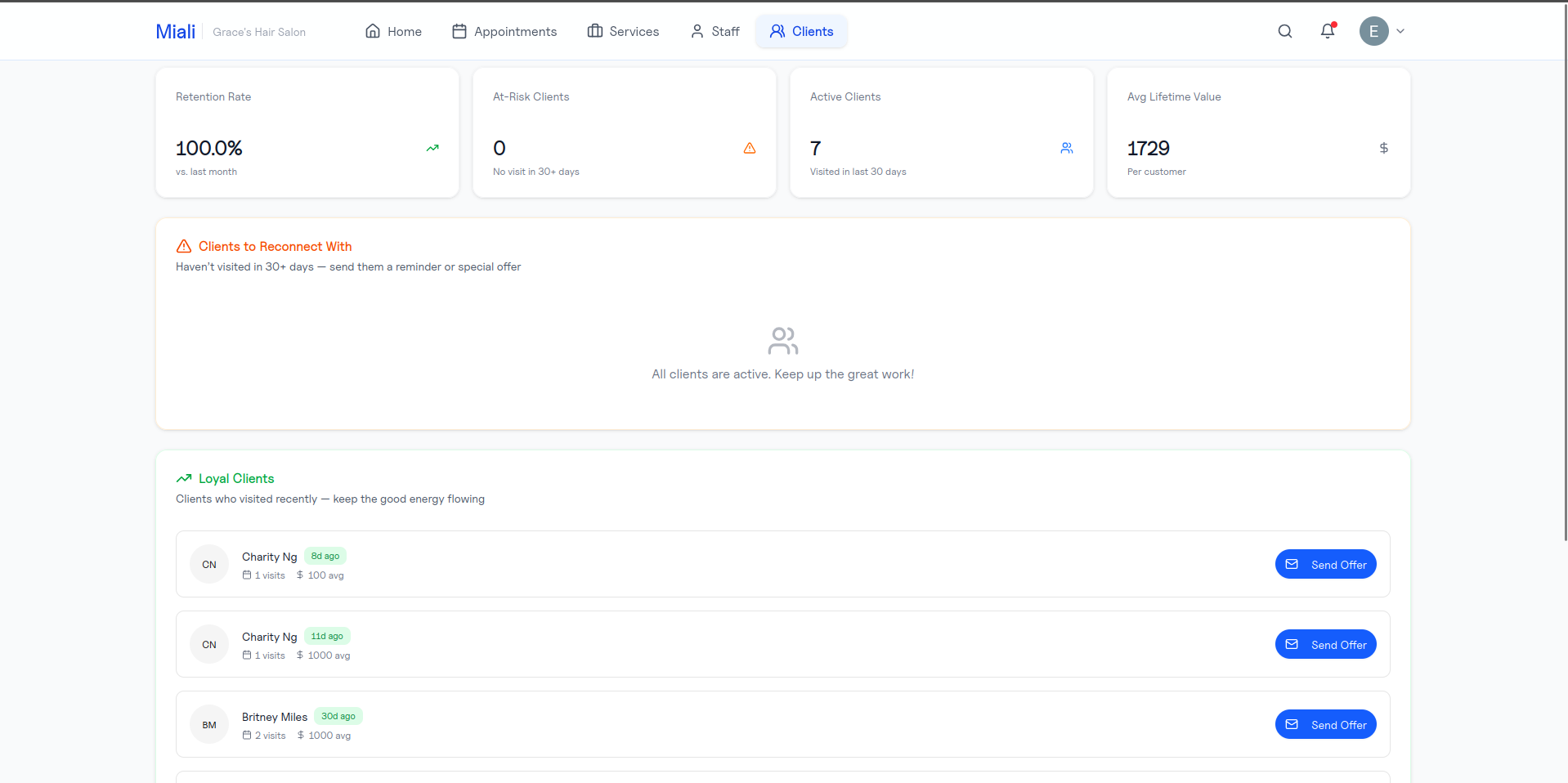This screenshot has height=783, width=1568.
Task: Switch to the Services section
Action: [634, 31]
